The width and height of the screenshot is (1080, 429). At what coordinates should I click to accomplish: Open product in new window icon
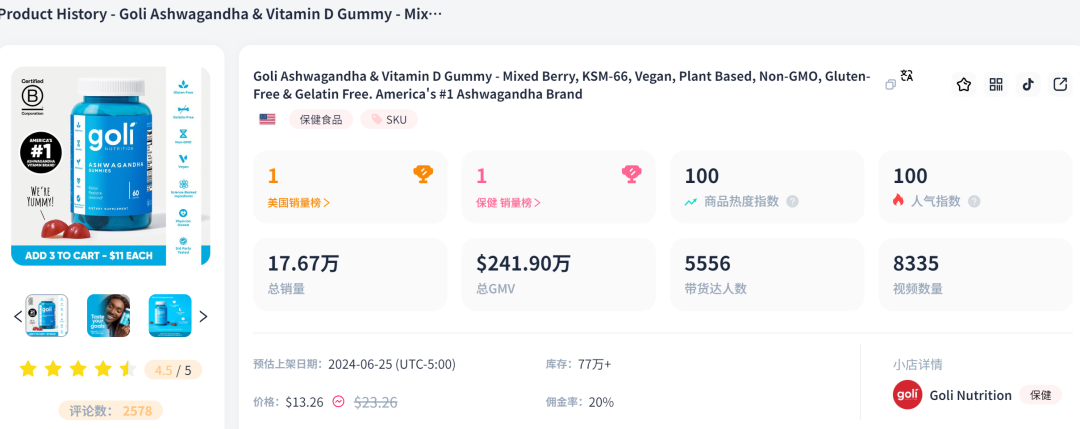tap(1060, 85)
